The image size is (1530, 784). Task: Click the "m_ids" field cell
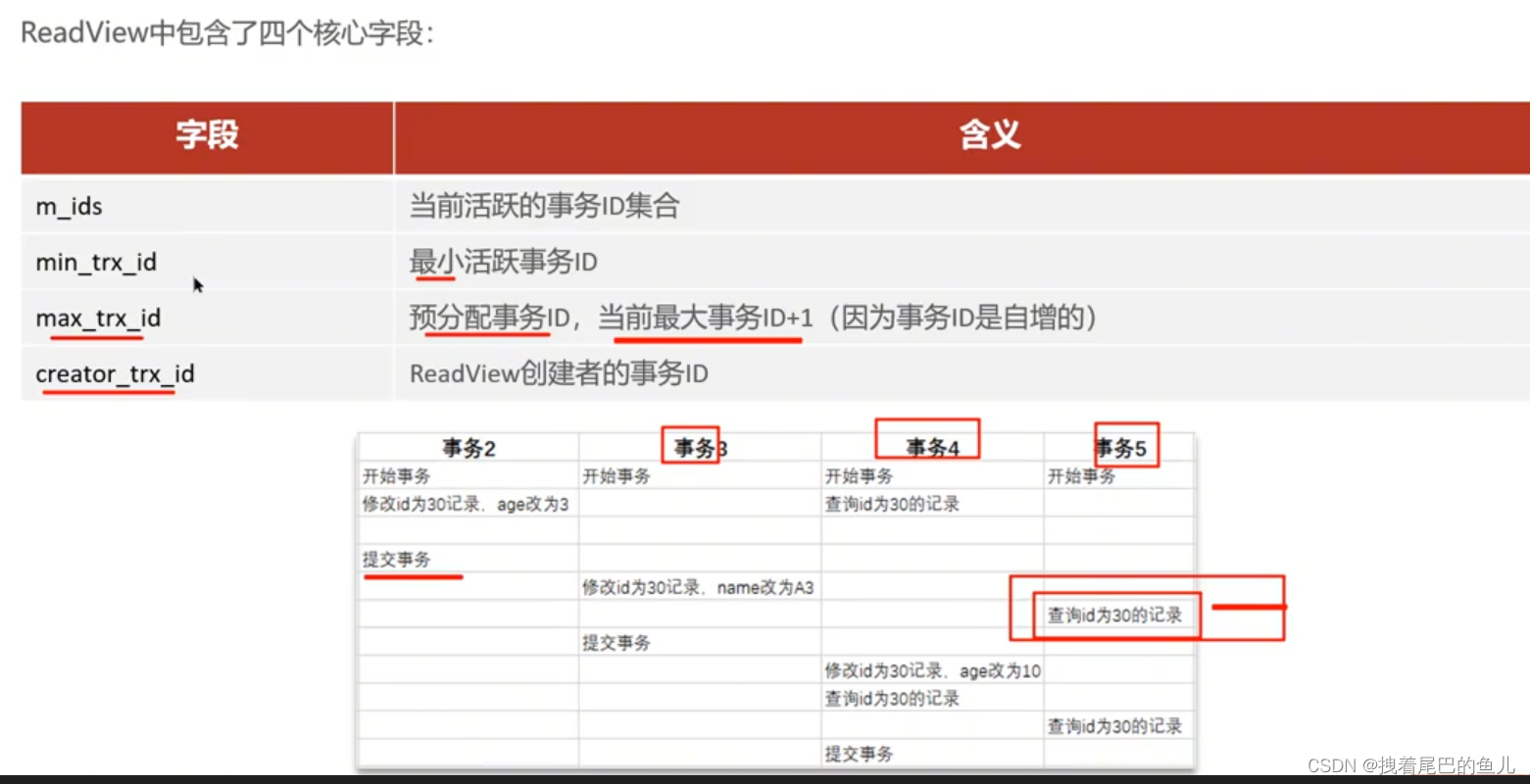click(207, 207)
